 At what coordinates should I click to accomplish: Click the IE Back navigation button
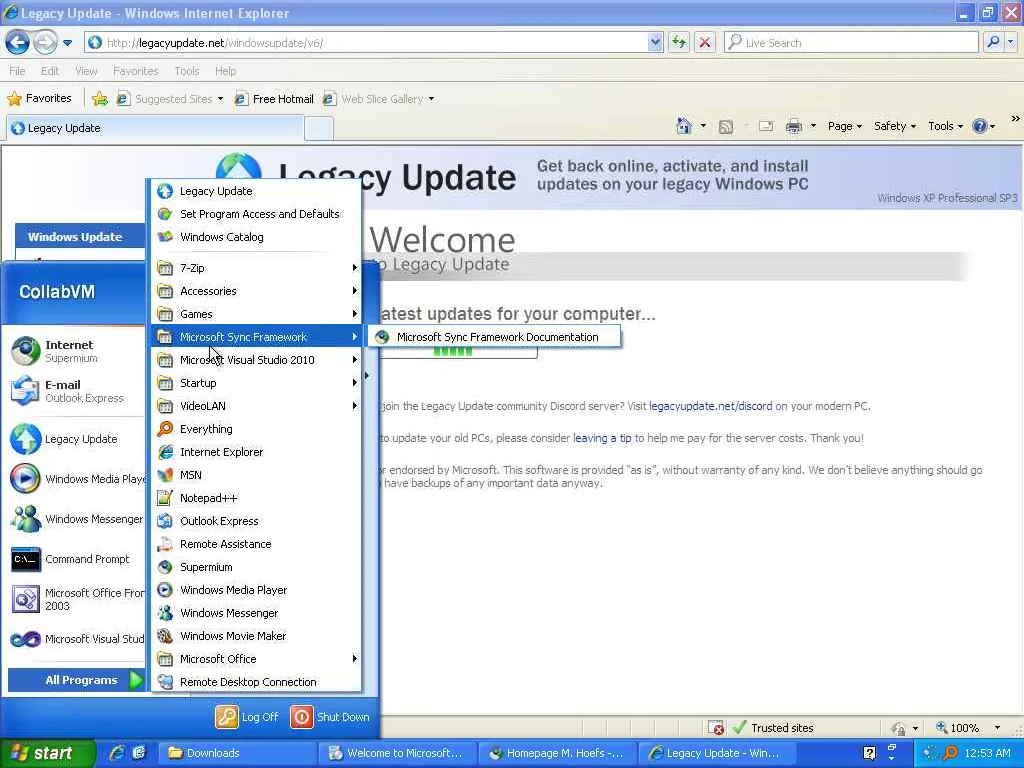(18, 42)
